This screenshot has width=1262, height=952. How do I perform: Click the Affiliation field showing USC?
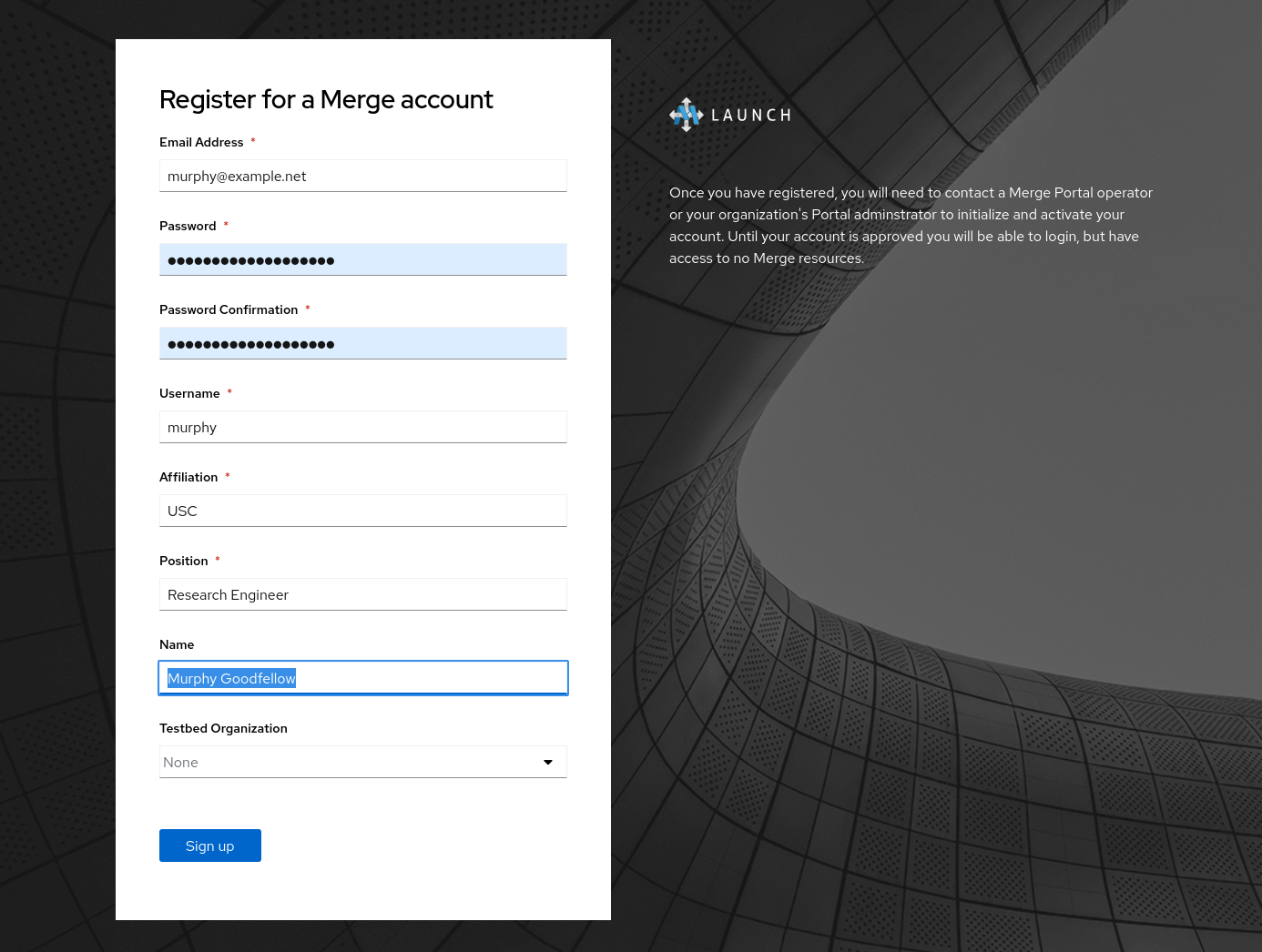[x=363, y=511]
